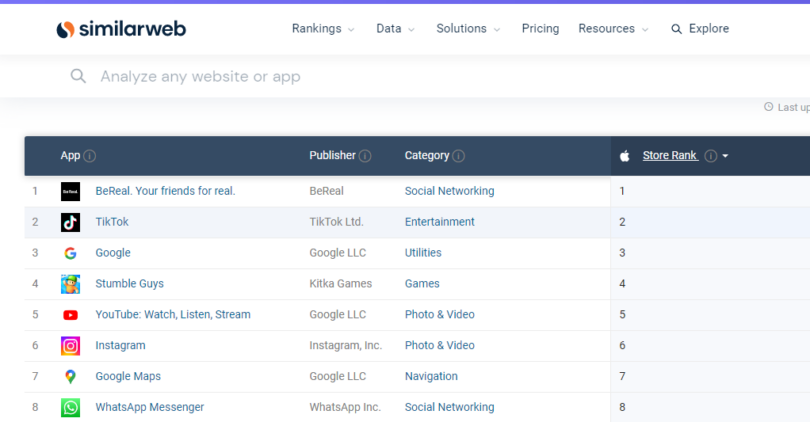Go to the Pricing page
The width and height of the screenshot is (810, 422).
tap(540, 29)
